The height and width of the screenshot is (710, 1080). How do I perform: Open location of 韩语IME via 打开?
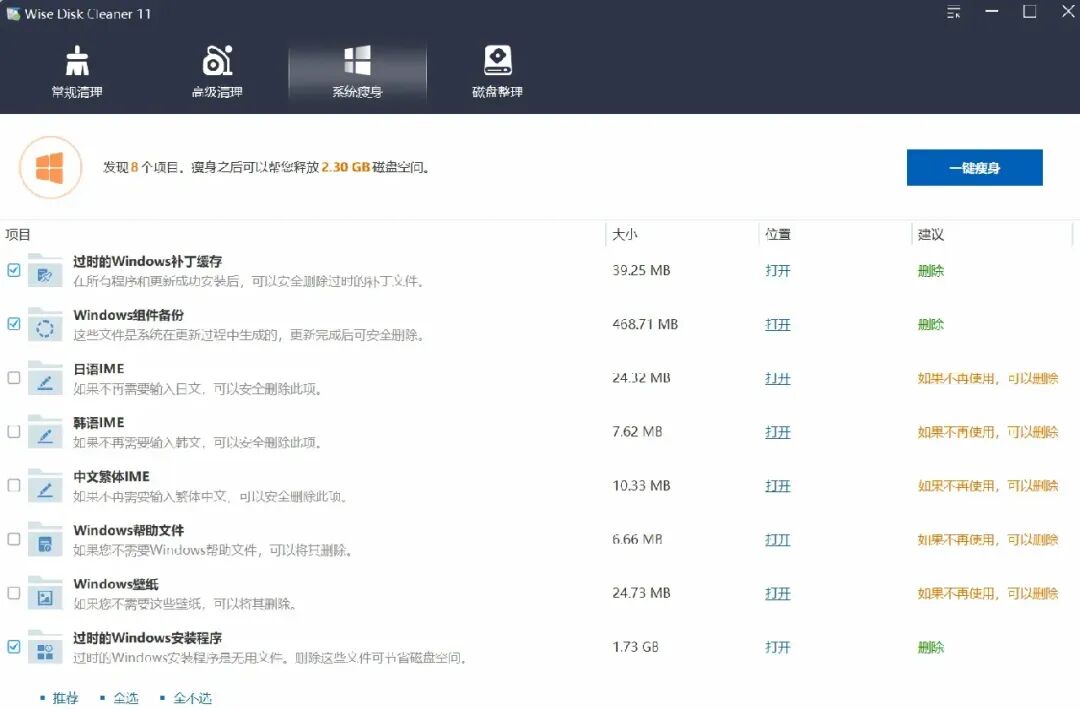778,432
